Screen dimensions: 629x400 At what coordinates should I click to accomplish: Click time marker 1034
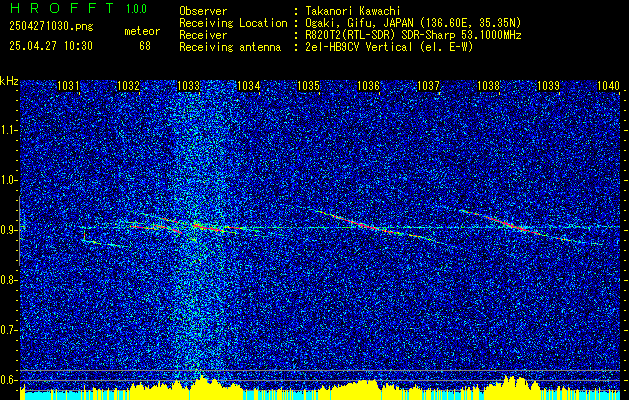[248, 85]
